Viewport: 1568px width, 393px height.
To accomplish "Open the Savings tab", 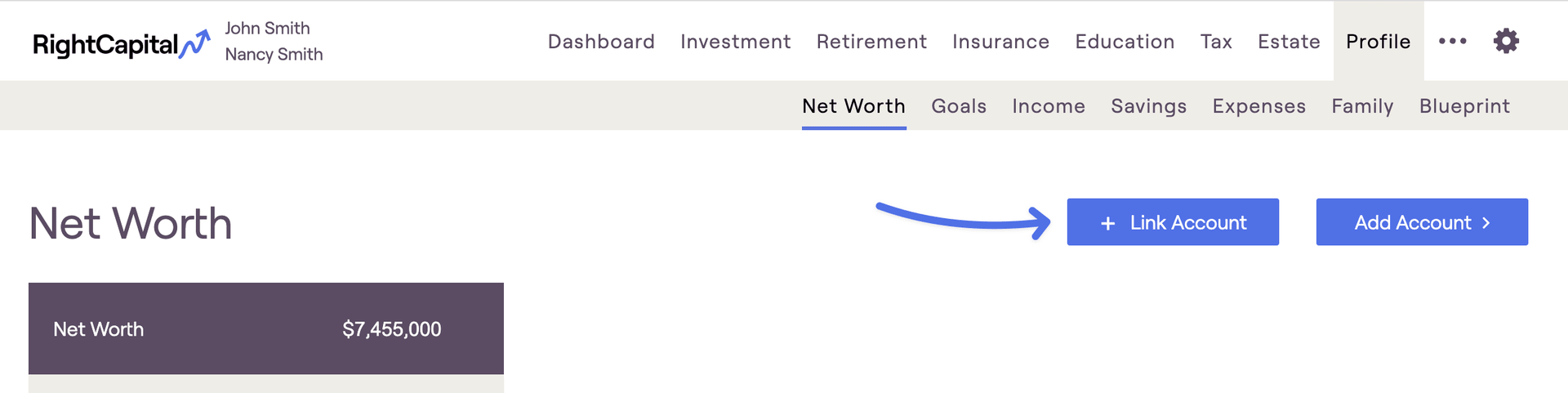I will pos(1148,106).
